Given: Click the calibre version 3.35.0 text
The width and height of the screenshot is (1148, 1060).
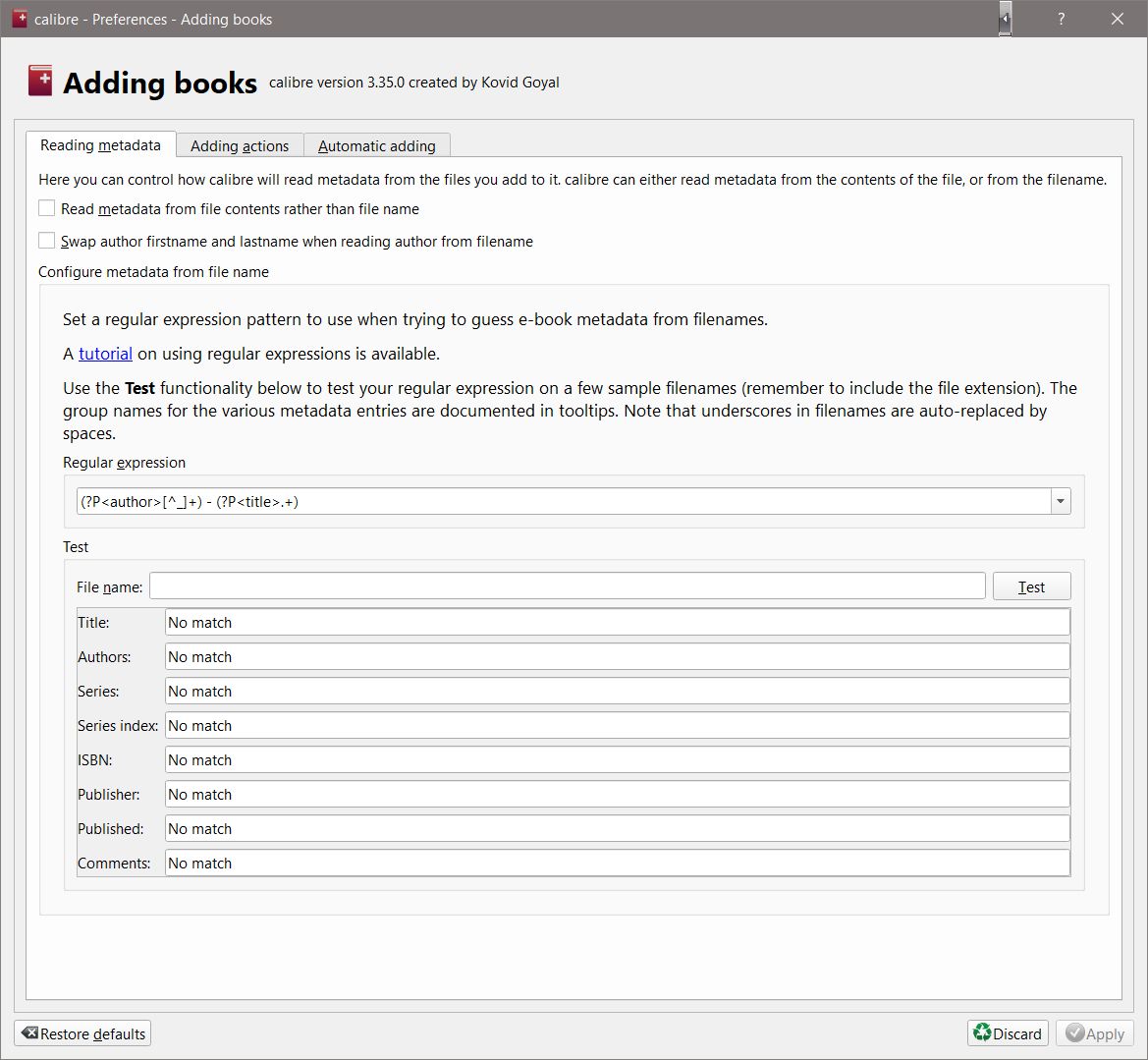Looking at the screenshot, I should [413, 83].
